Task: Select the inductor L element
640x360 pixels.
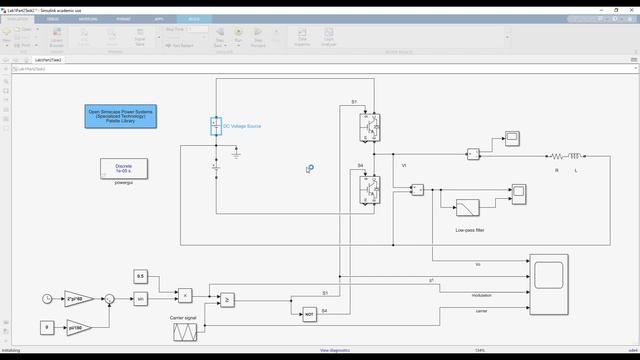Action: [x=575, y=156]
